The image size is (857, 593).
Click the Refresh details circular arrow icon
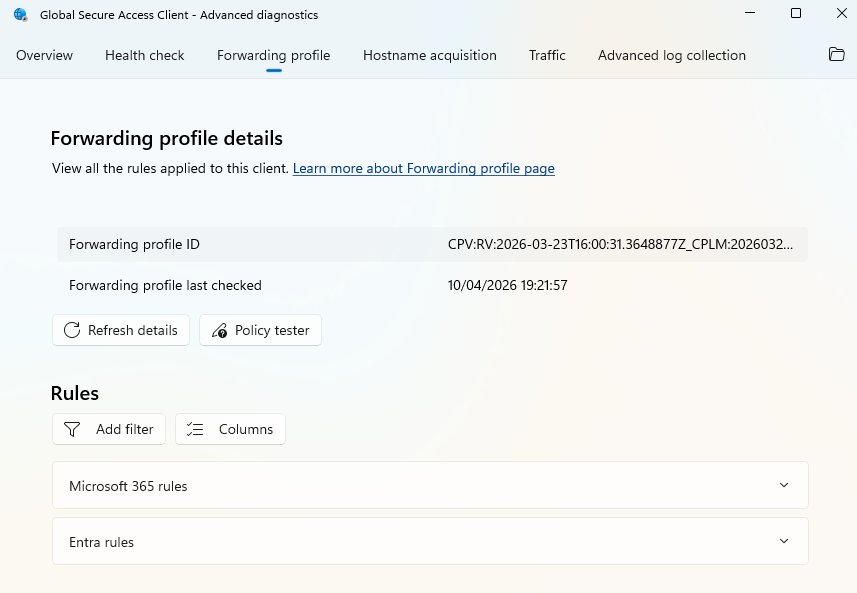(x=71, y=330)
